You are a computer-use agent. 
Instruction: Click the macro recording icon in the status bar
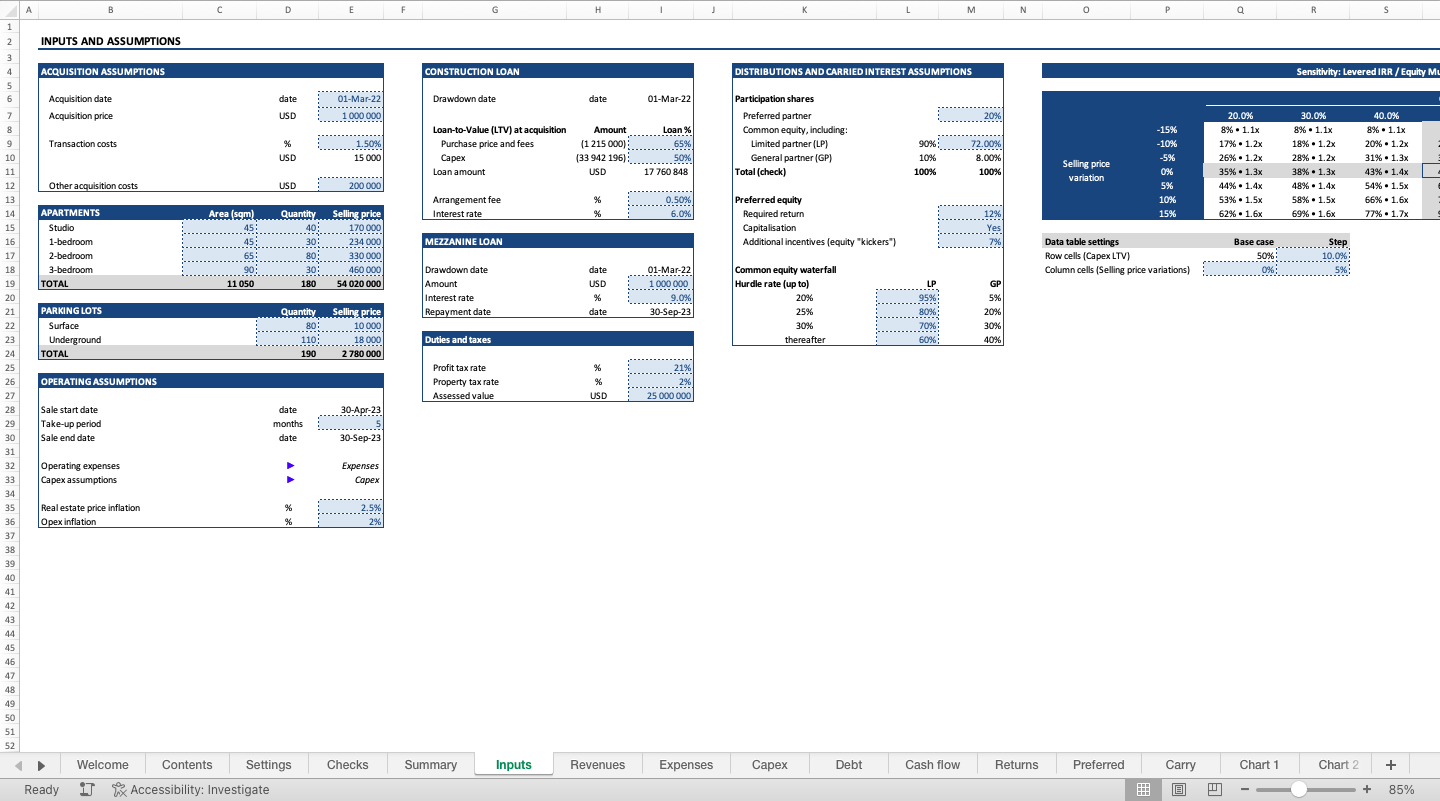point(87,789)
